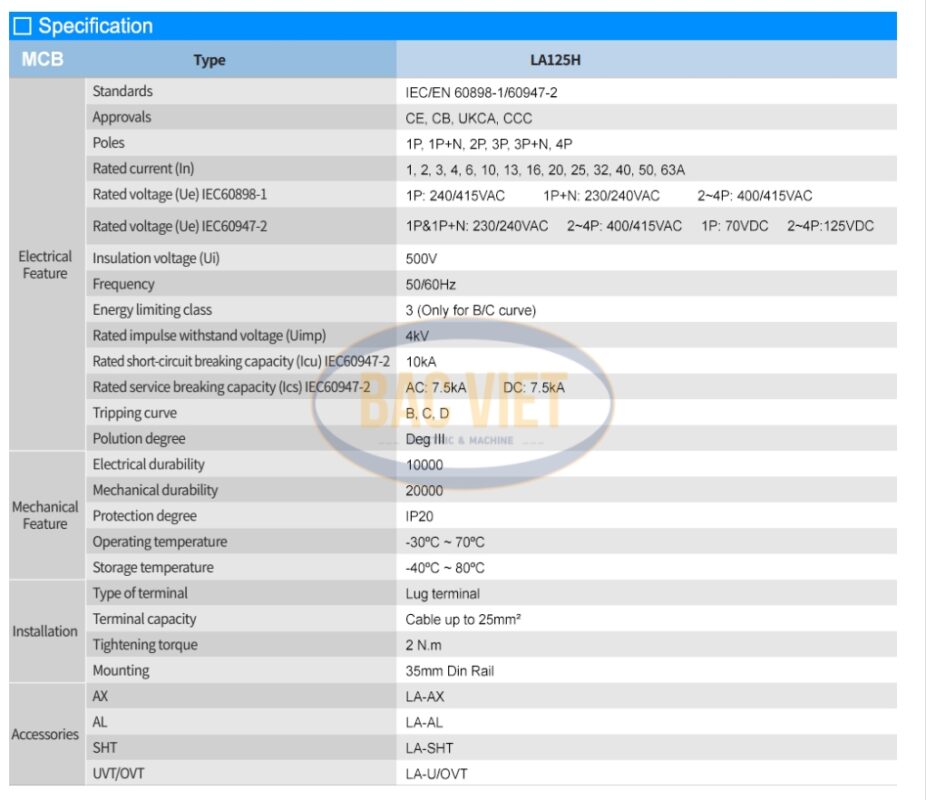Screen dimensions: 926x800
Task: Select the 35mm Din Rail mounting value
Action: 449,671
